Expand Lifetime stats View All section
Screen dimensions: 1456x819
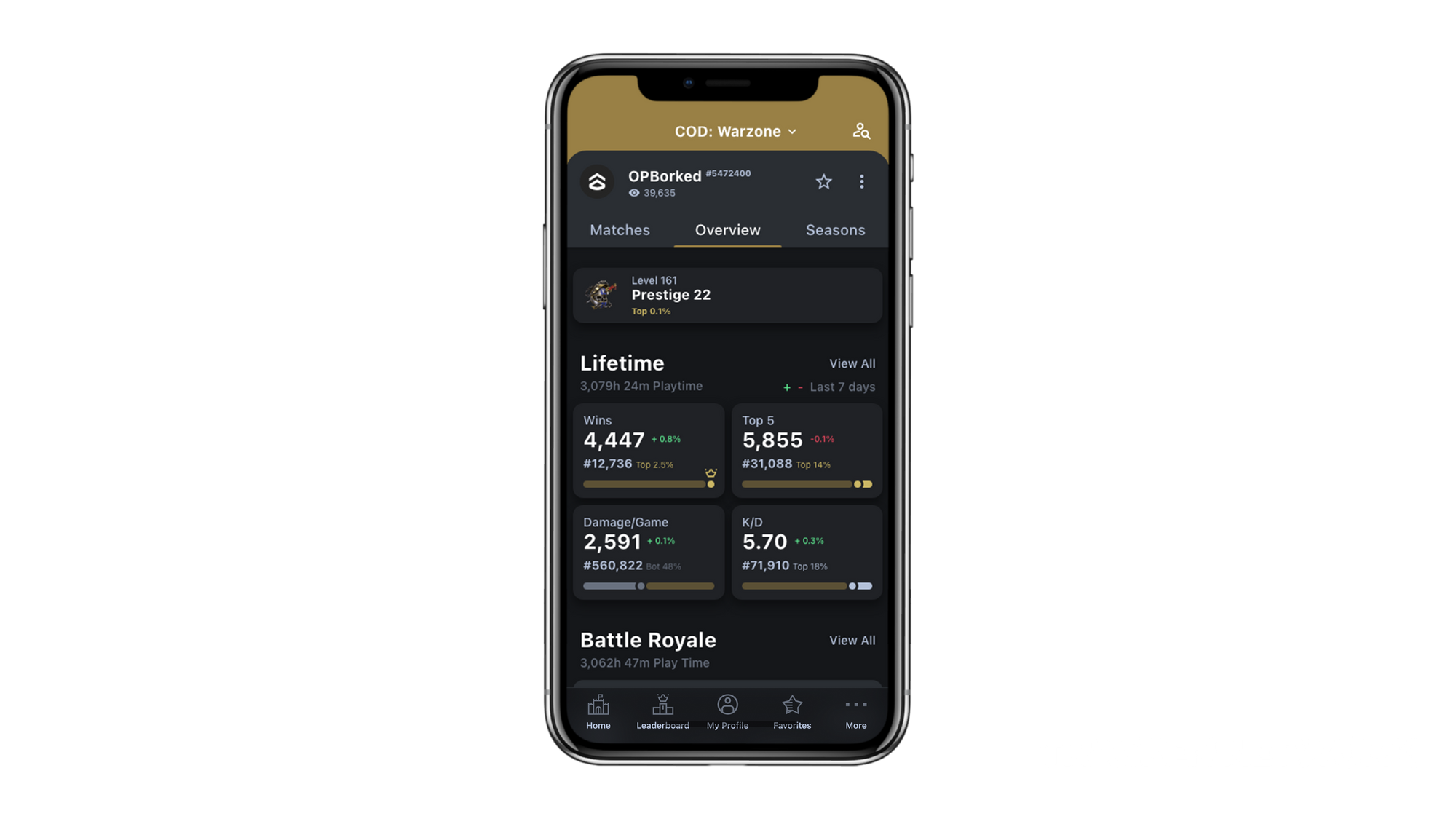click(x=852, y=364)
